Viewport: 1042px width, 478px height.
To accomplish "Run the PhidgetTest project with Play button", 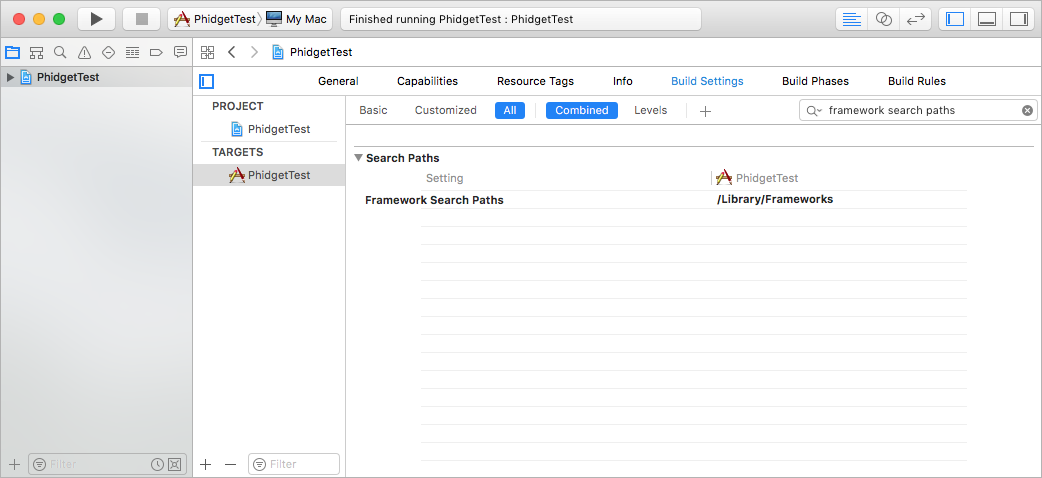I will coord(96,19).
